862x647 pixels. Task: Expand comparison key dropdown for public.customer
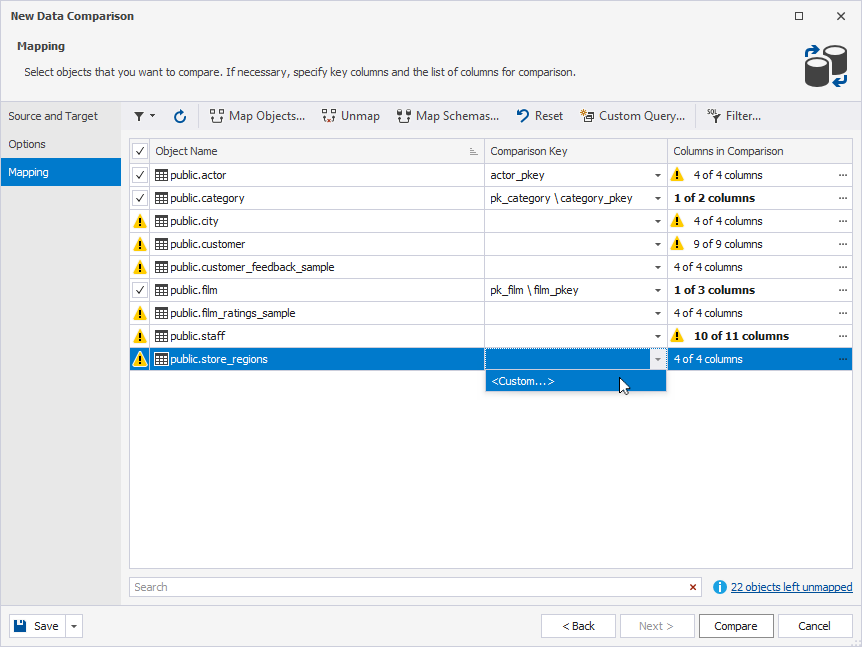point(657,245)
